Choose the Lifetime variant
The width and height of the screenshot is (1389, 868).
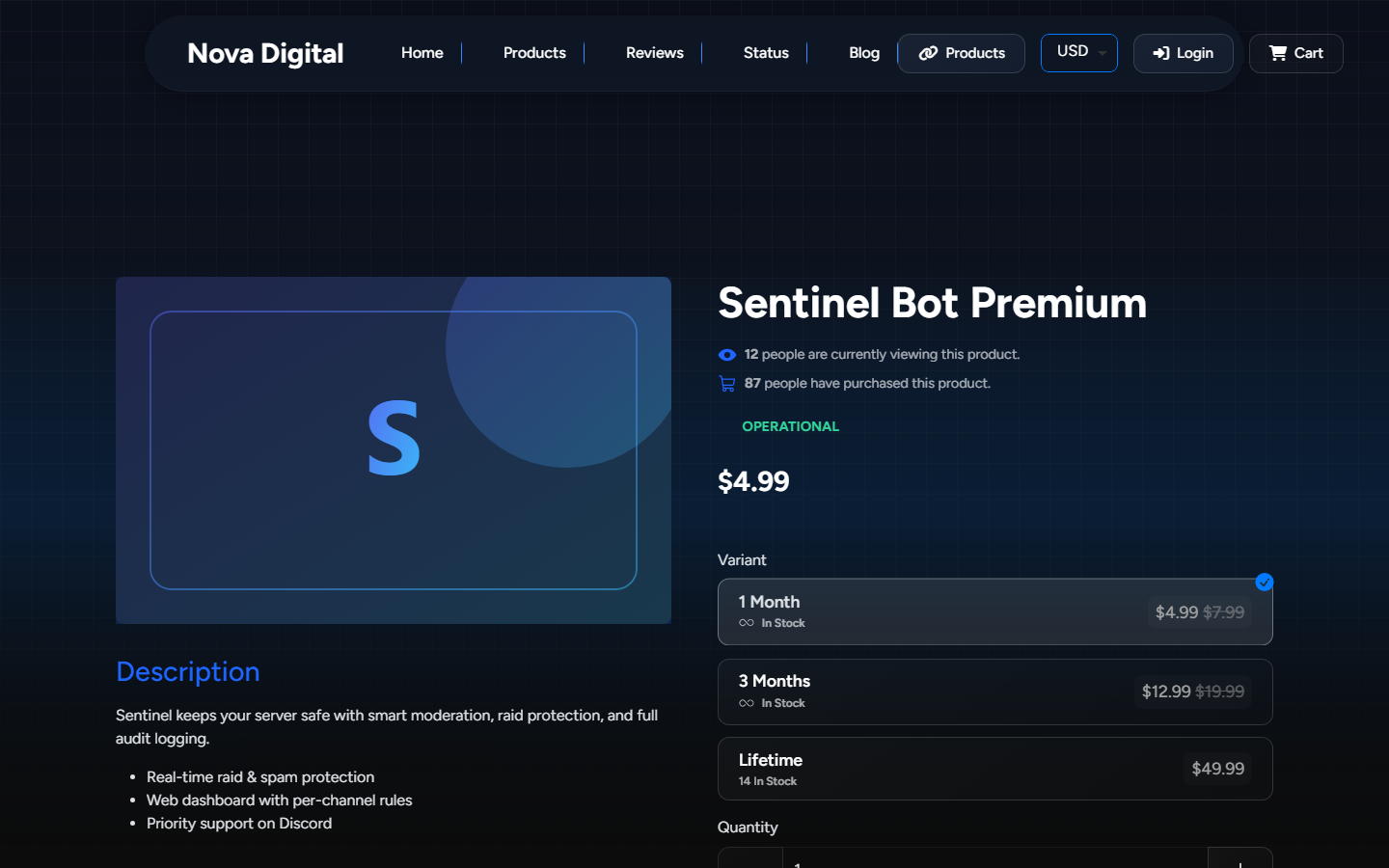[995, 769]
